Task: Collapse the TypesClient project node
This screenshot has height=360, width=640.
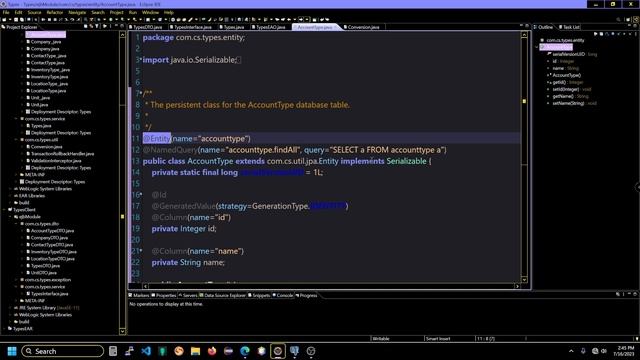Action: [x=4, y=210]
